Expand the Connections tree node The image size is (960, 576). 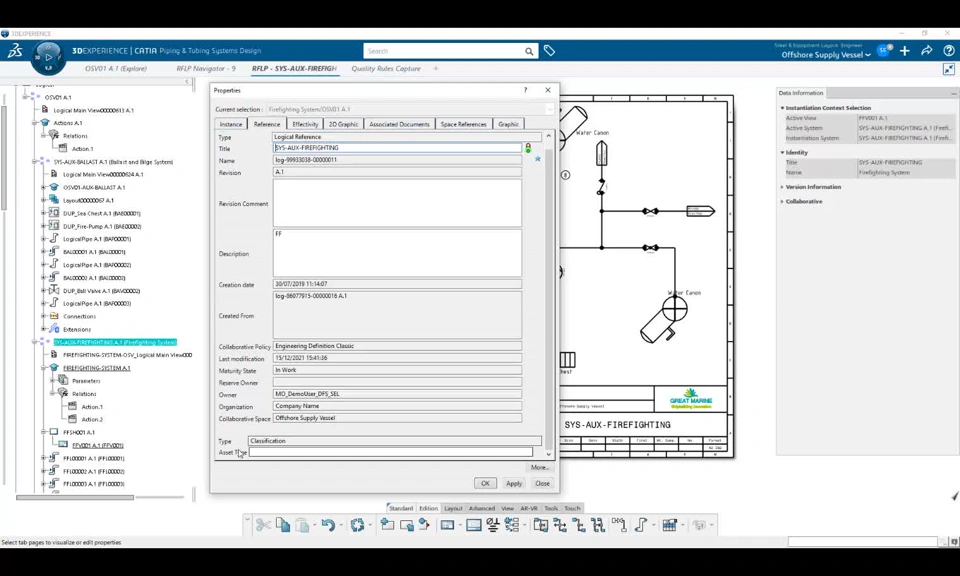tap(43, 316)
